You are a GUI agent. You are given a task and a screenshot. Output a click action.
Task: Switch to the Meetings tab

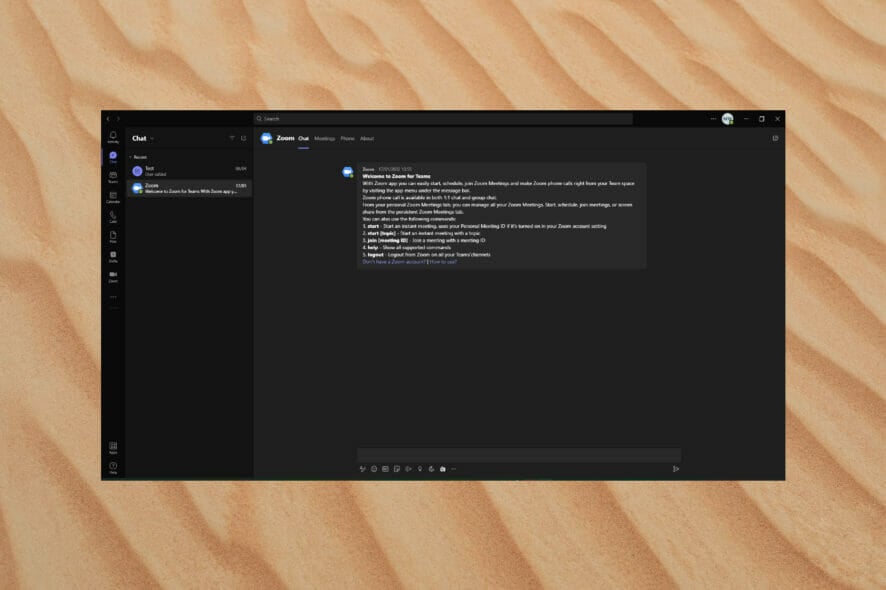click(324, 138)
